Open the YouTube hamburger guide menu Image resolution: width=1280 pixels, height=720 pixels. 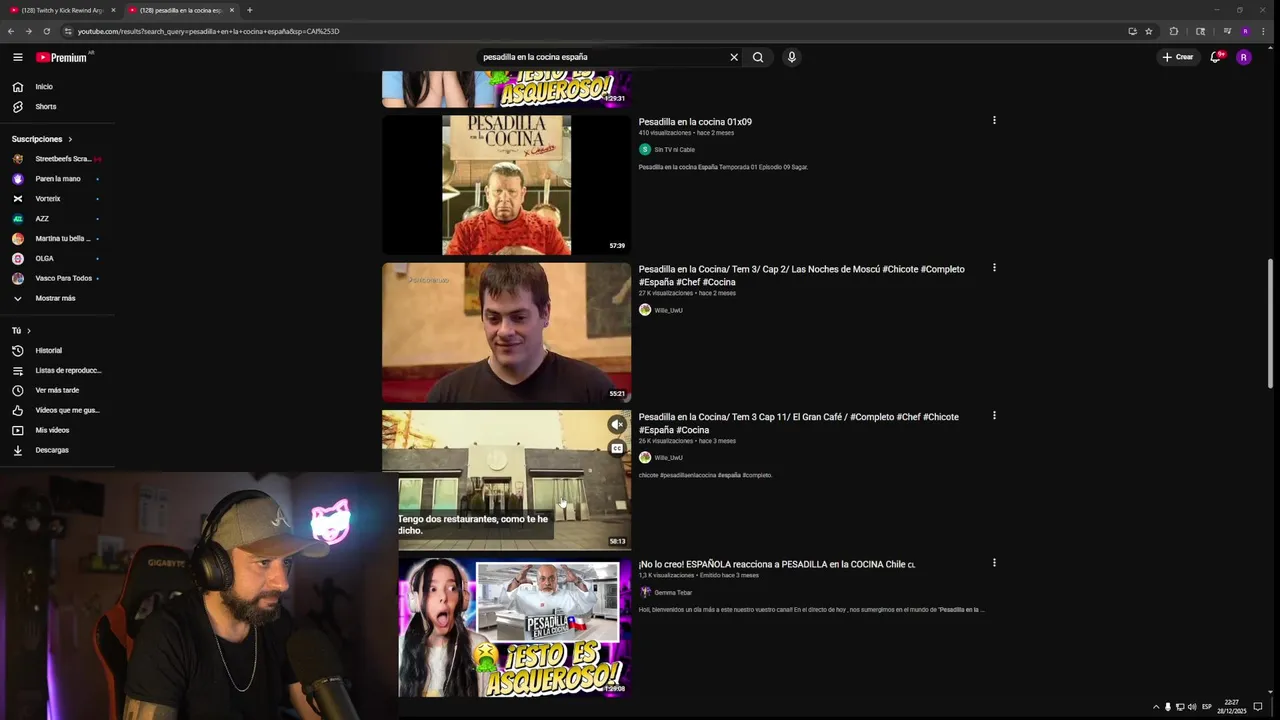click(17, 57)
